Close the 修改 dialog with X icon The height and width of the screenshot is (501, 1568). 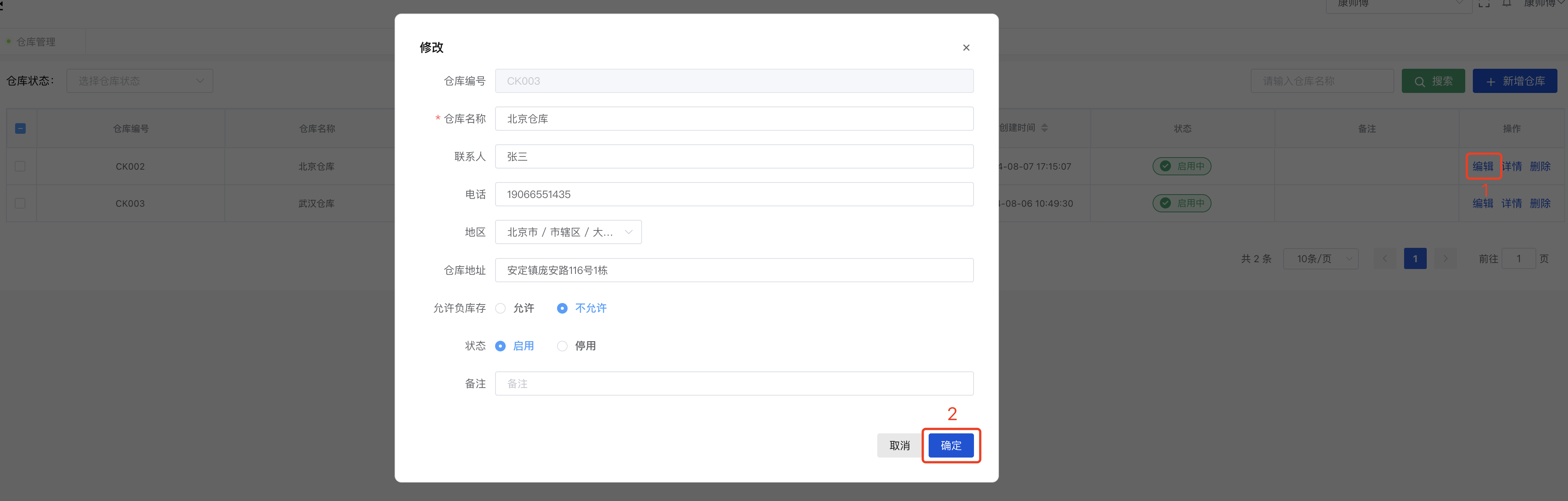coord(966,48)
